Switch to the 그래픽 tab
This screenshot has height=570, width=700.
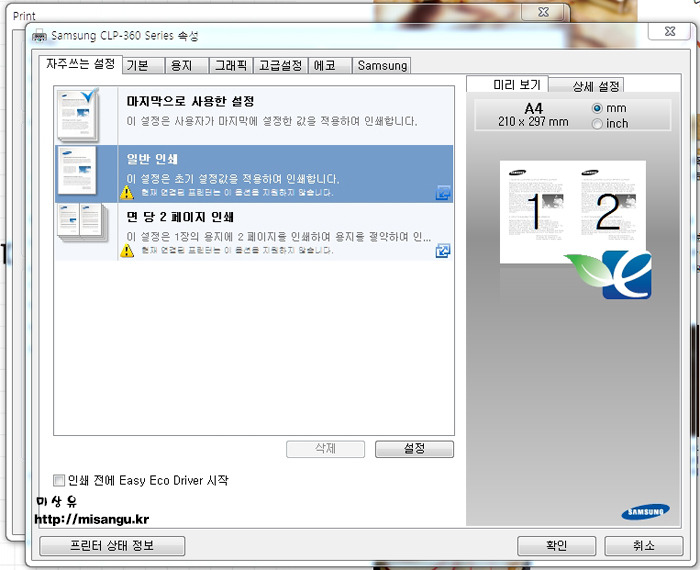[231, 66]
